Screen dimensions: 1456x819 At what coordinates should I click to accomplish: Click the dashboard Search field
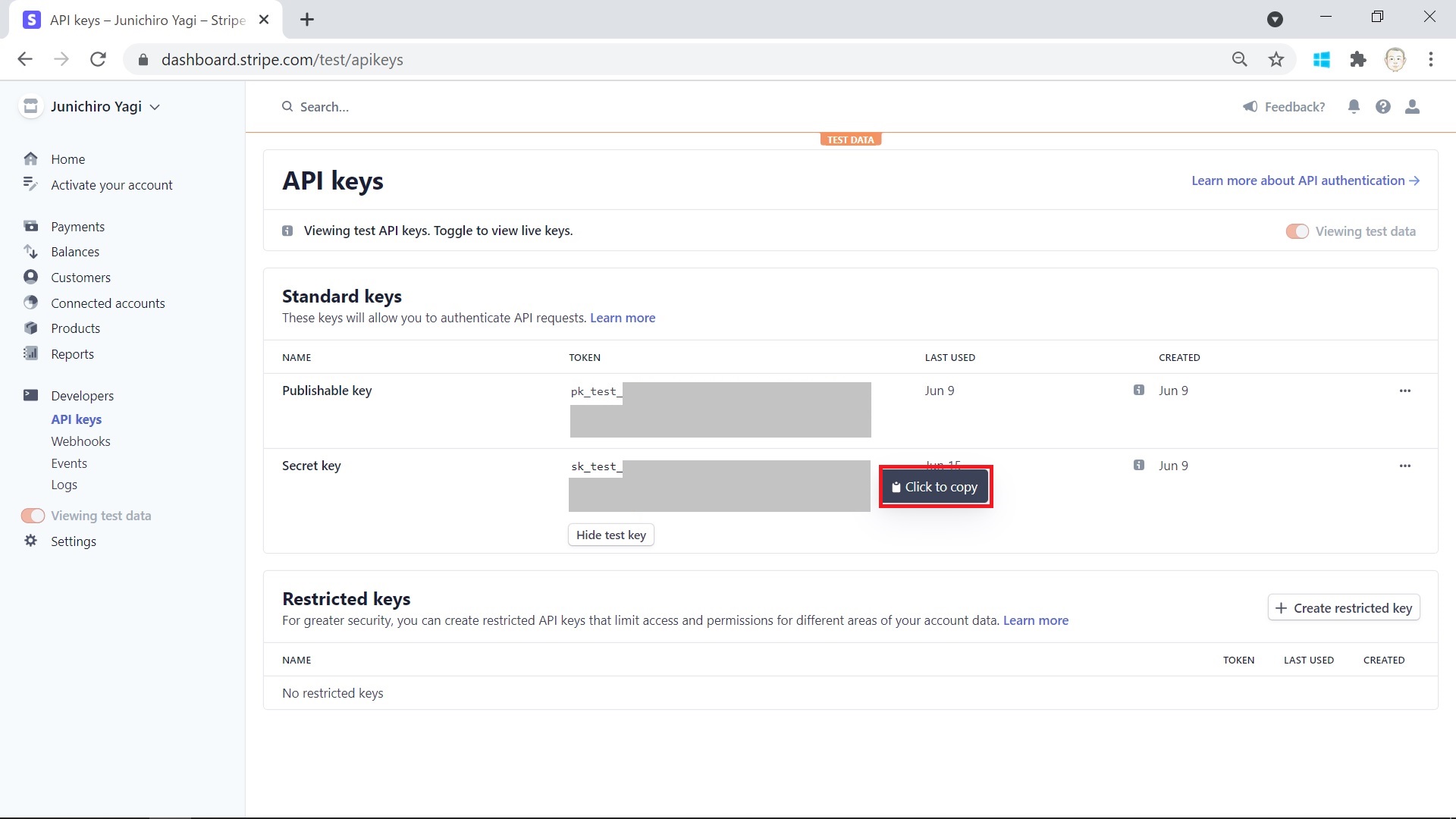(x=325, y=107)
